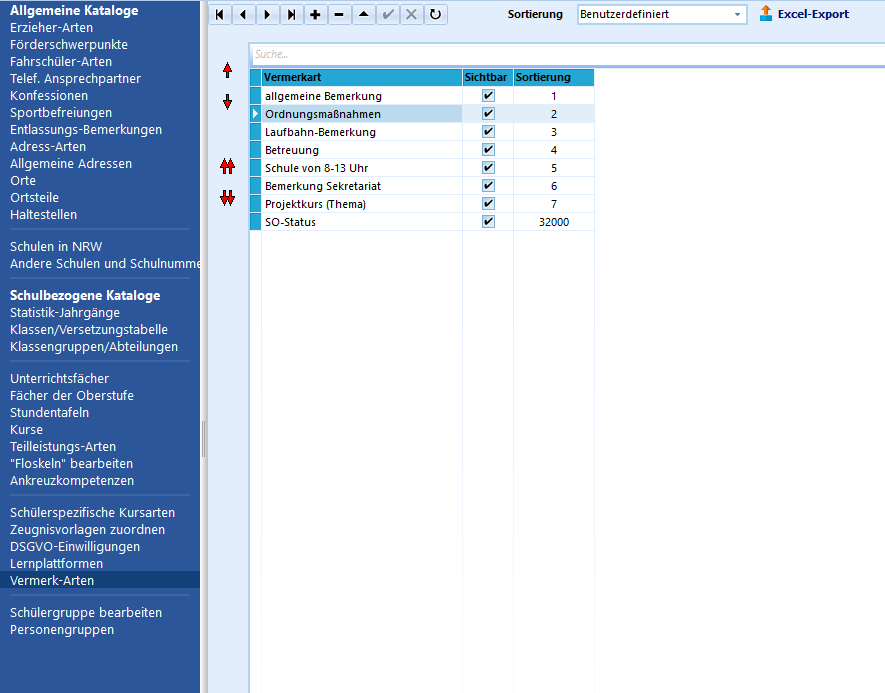Open Erzieher-Arten catalog

[51, 28]
